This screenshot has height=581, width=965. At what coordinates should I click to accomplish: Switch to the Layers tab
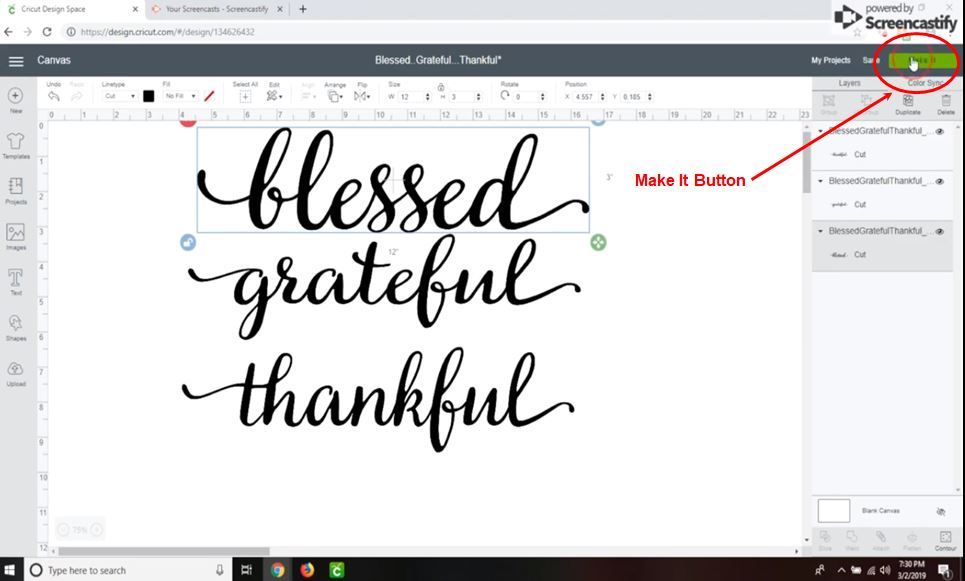coord(849,83)
